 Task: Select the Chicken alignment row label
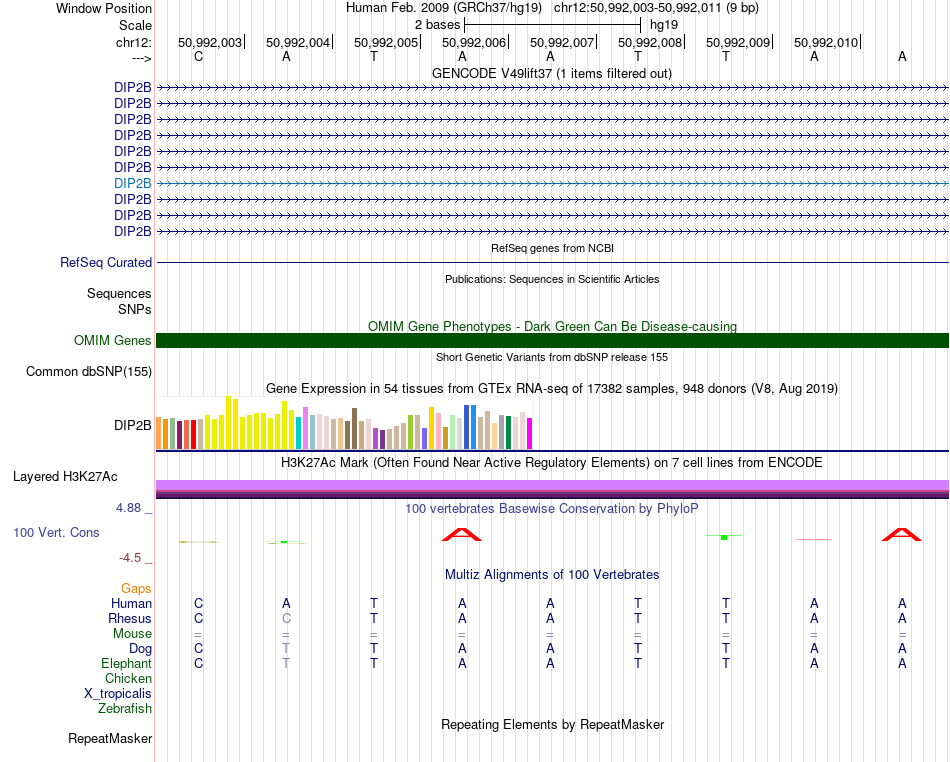[128, 678]
